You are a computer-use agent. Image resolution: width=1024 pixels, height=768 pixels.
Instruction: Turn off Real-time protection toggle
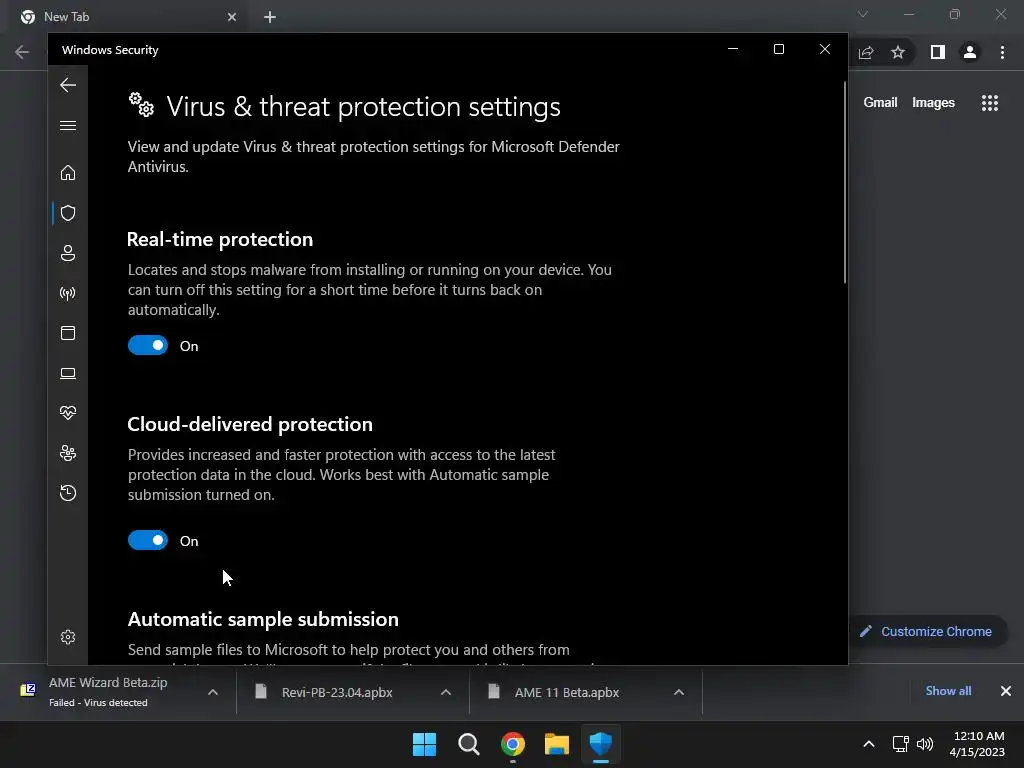point(148,345)
